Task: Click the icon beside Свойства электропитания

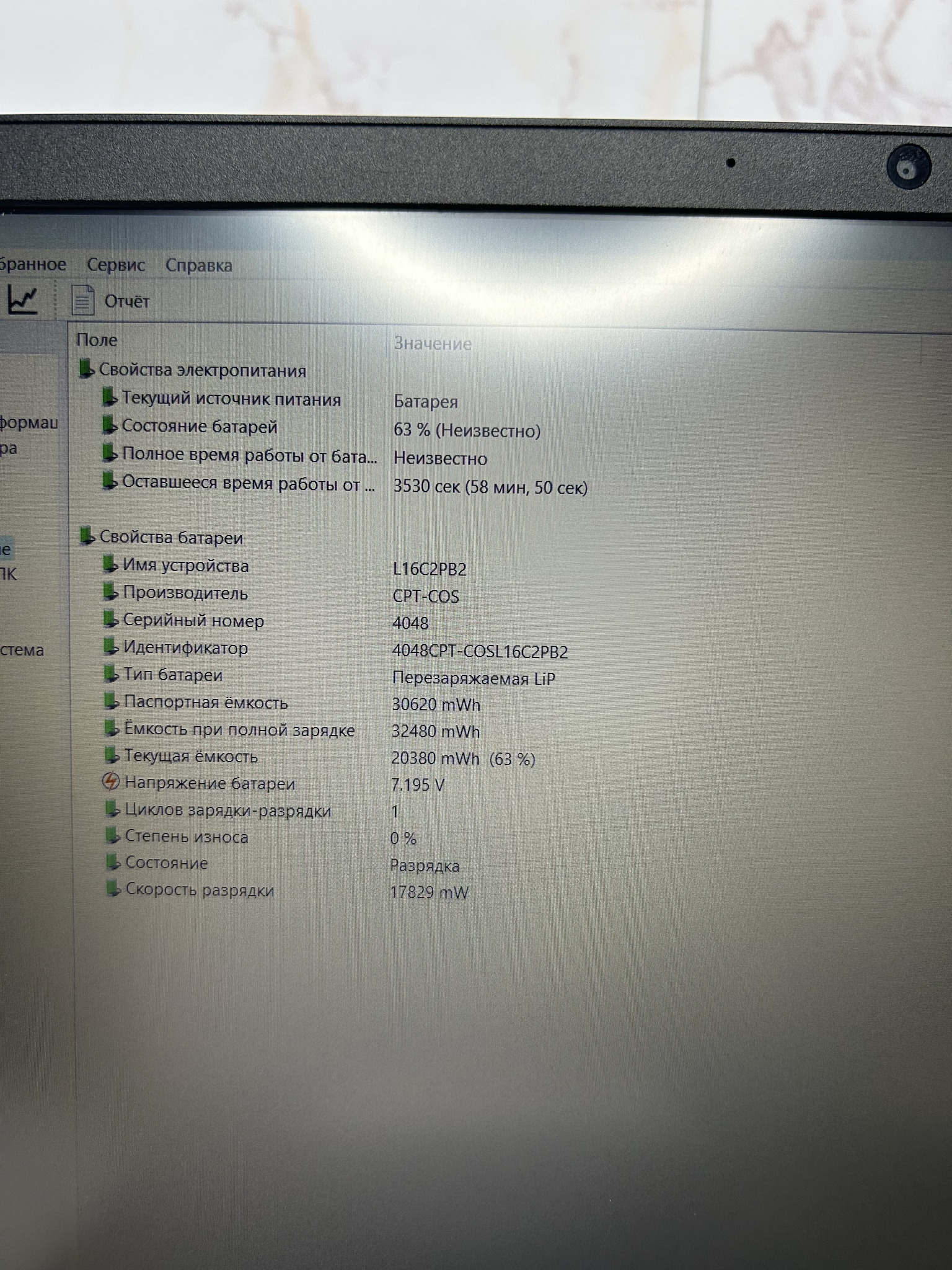Action: 86,368
